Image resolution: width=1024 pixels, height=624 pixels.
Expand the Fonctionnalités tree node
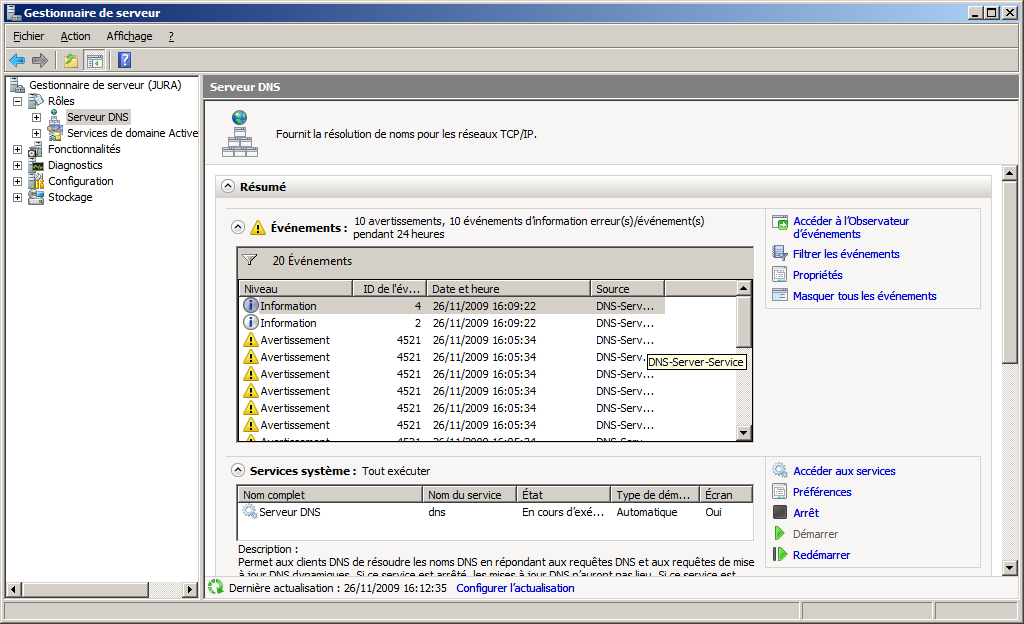(18, 149)
